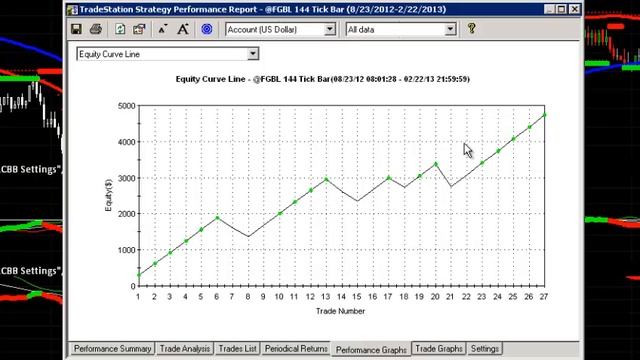
Task: Click the equity data point at trade 6
Action: (218, 218)
